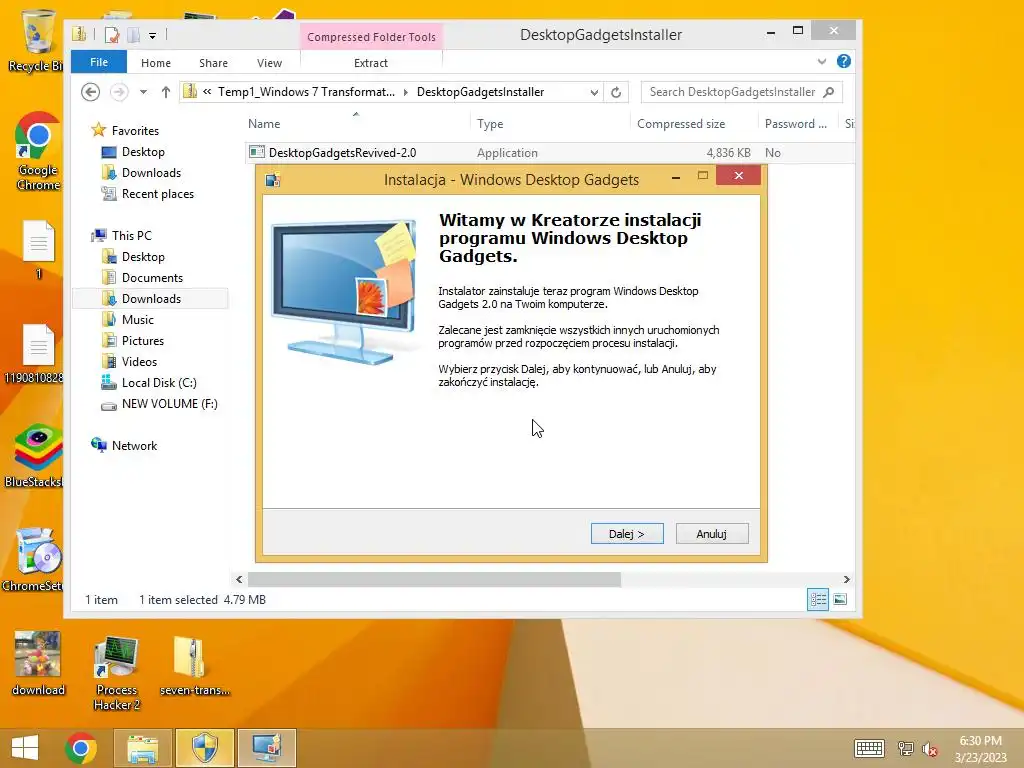Screen dimensions: 1024x768
Task: Click the New folder quick access icon
Action: 133,35
